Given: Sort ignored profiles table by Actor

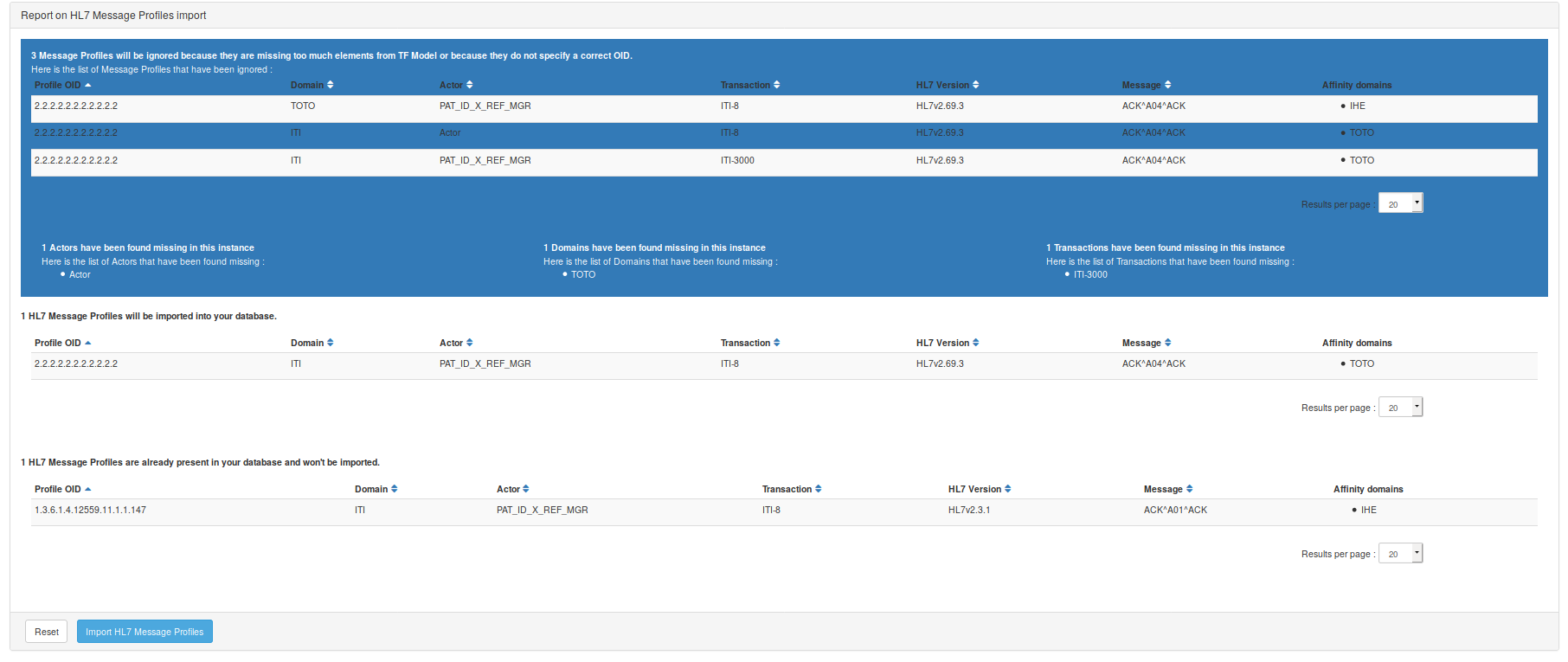Looking at the screenshot, I should 469,85.
